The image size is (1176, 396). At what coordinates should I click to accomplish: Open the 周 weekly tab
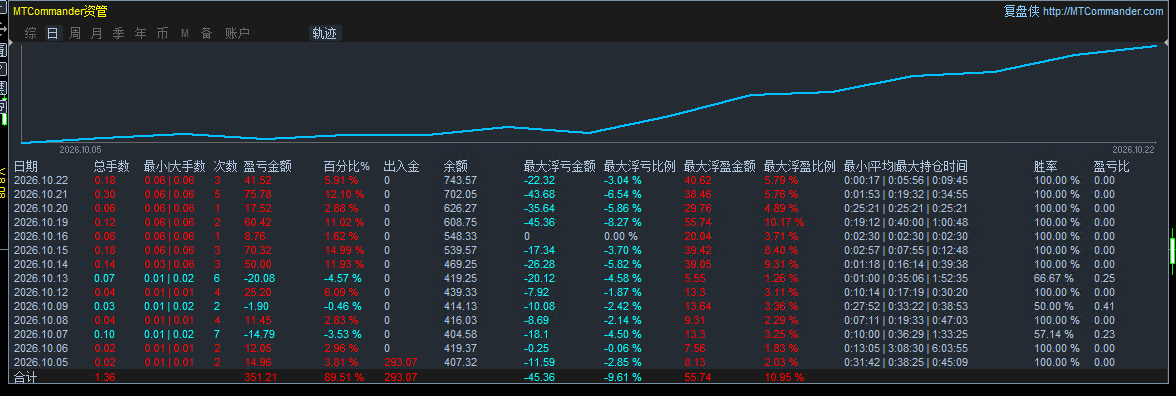(x=75, y=33)
